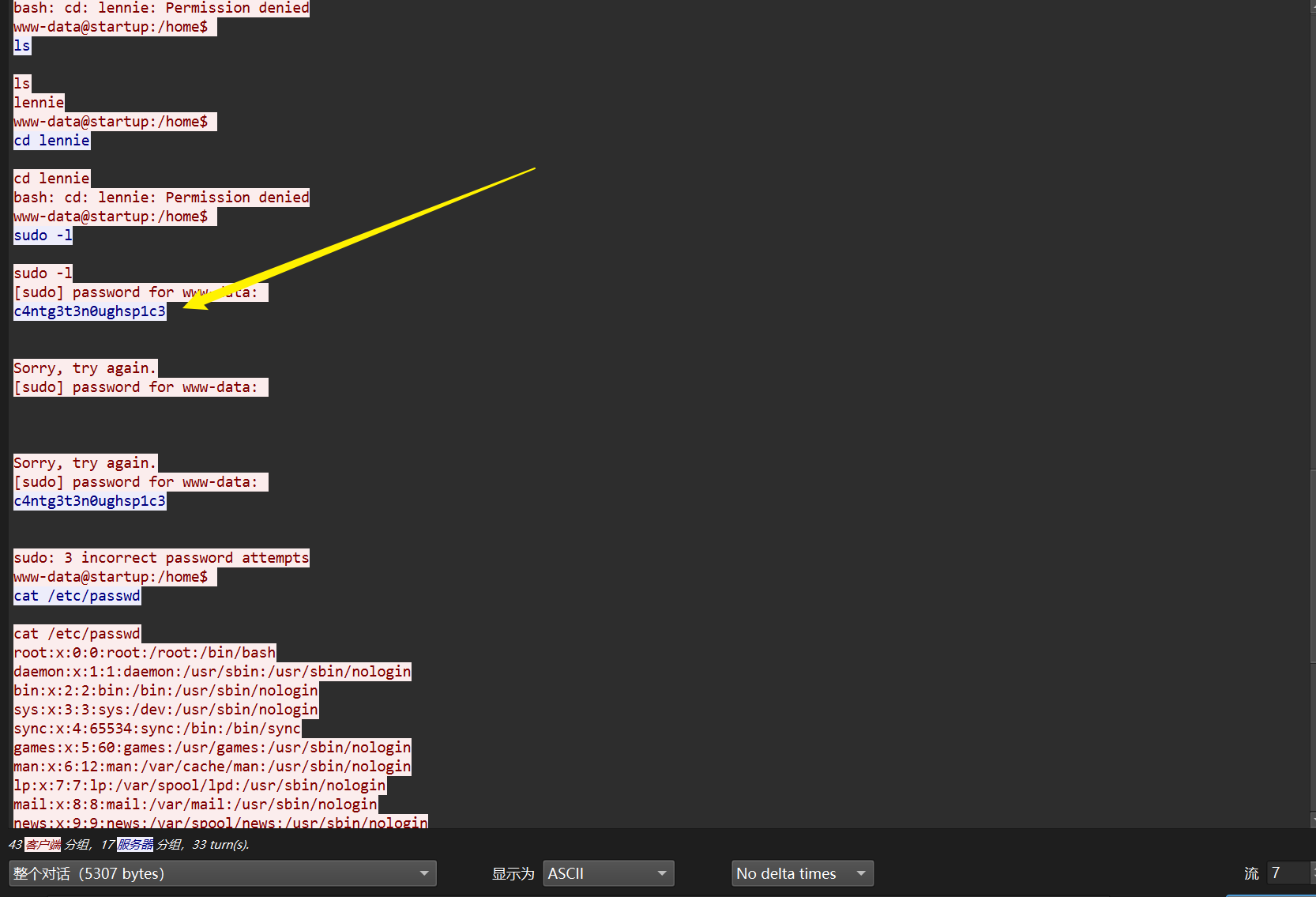The image size is (1316, 897).
Task: Click the blue 服务器 label in the status line
Action: (135, 845)
